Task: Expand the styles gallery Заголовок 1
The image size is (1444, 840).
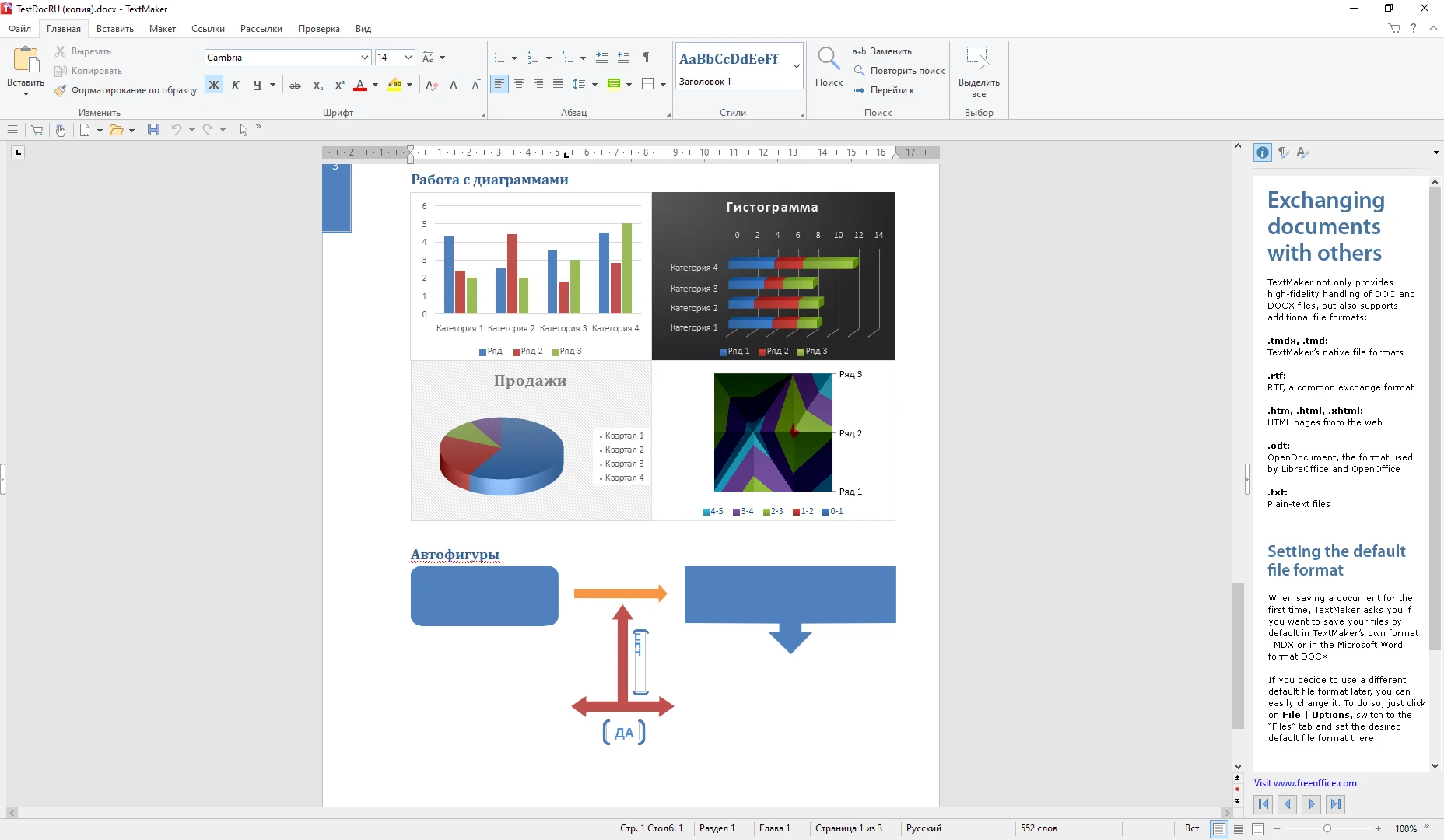Action: 797,66
